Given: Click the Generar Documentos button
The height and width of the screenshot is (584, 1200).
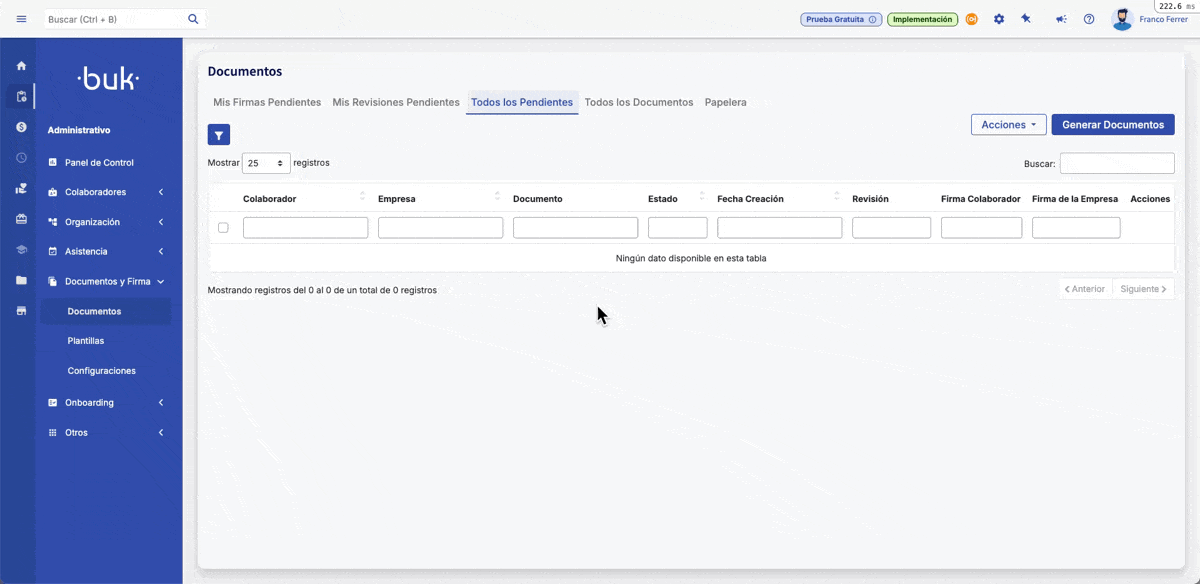Looking at the screenshot, I should click(x=1112, y=125).
